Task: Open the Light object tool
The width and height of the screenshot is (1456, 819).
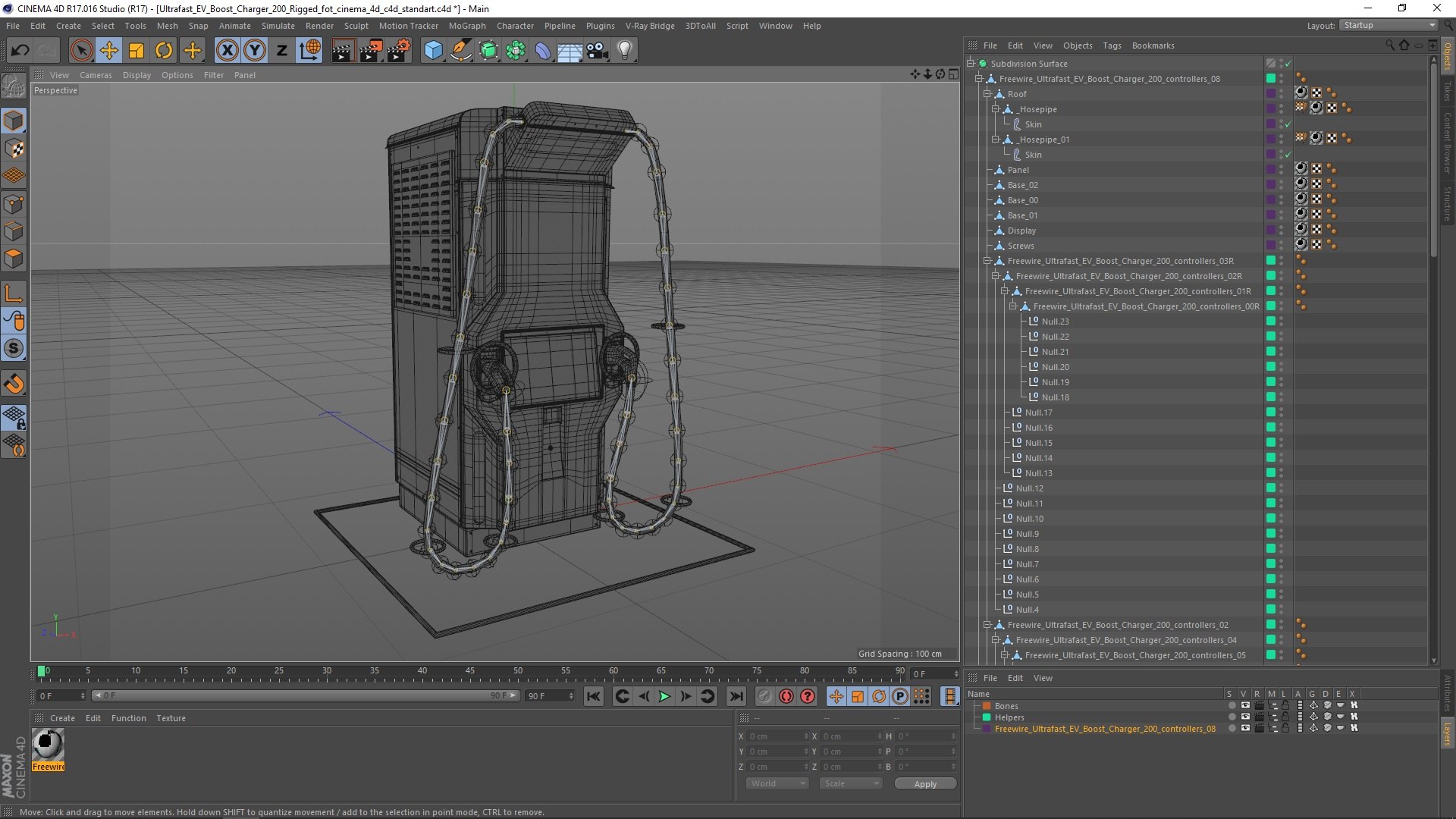Action: click(x=625, y=51)
